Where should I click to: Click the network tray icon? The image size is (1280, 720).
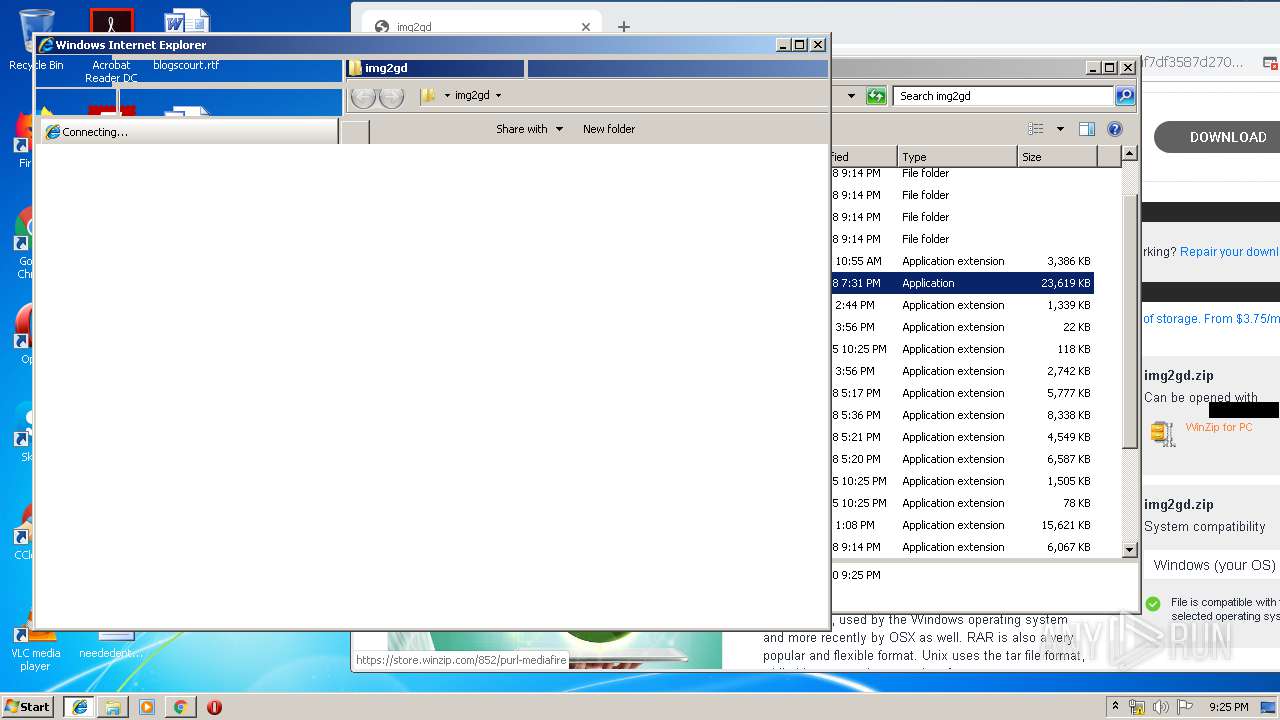[x=1137, y=707]
